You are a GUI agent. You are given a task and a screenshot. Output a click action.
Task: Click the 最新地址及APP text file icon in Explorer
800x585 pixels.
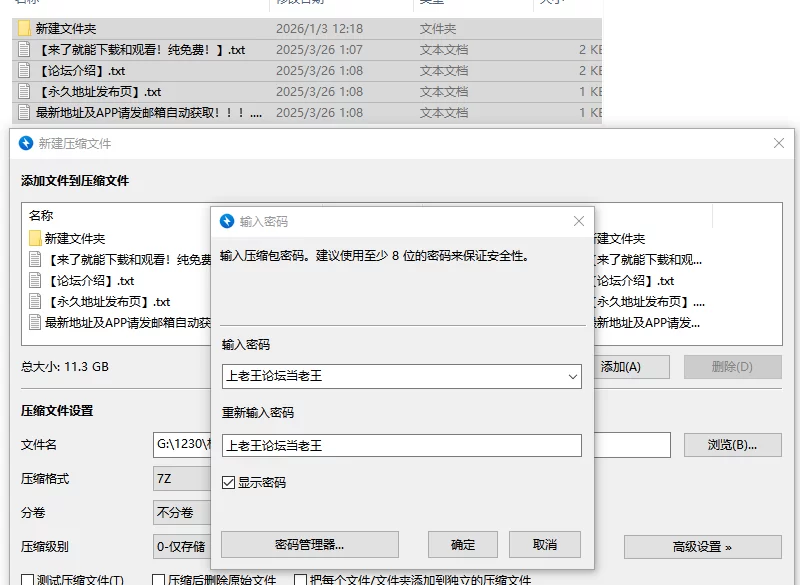25,113
